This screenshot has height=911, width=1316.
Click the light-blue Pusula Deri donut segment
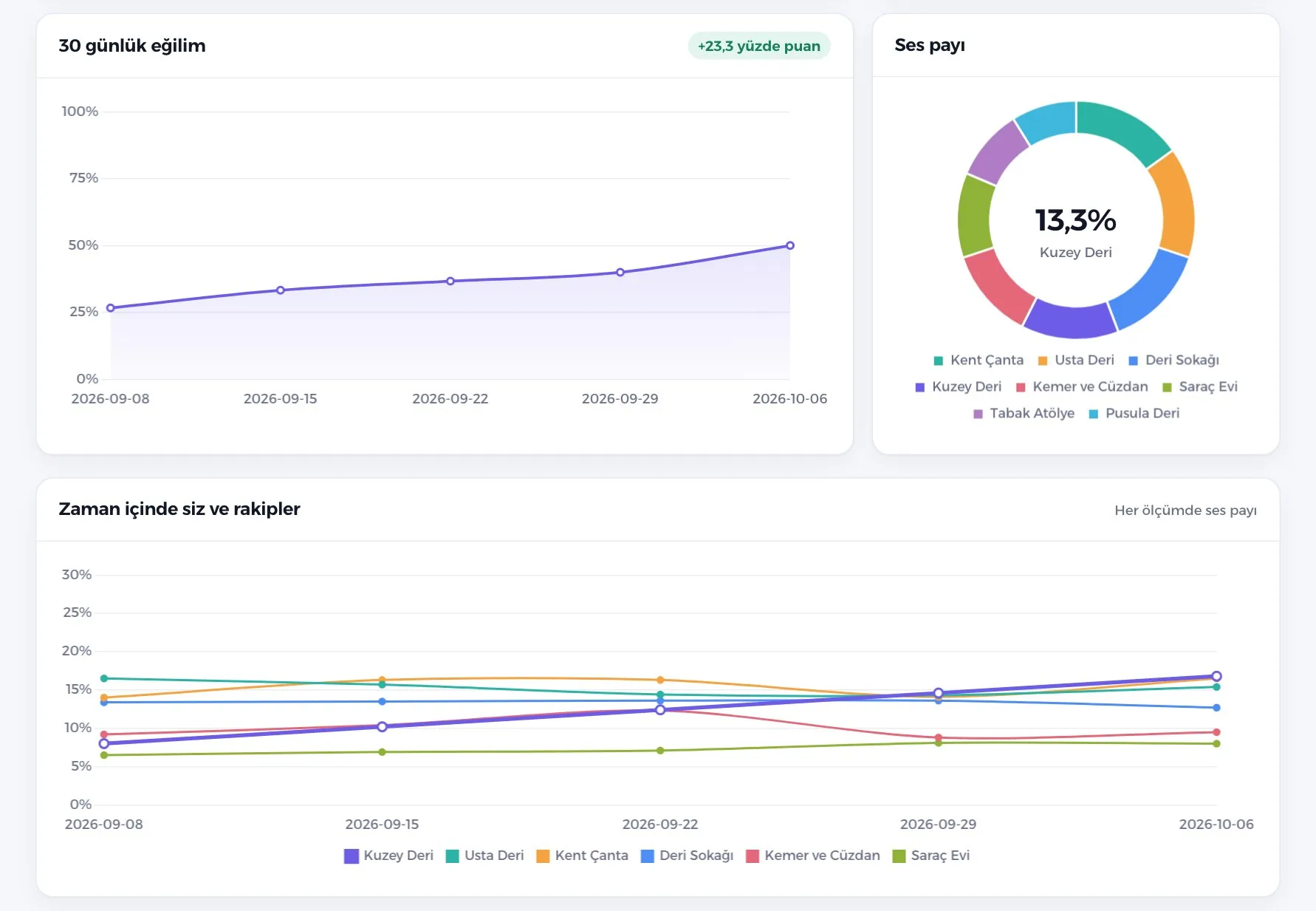[x=1047, y=120]
